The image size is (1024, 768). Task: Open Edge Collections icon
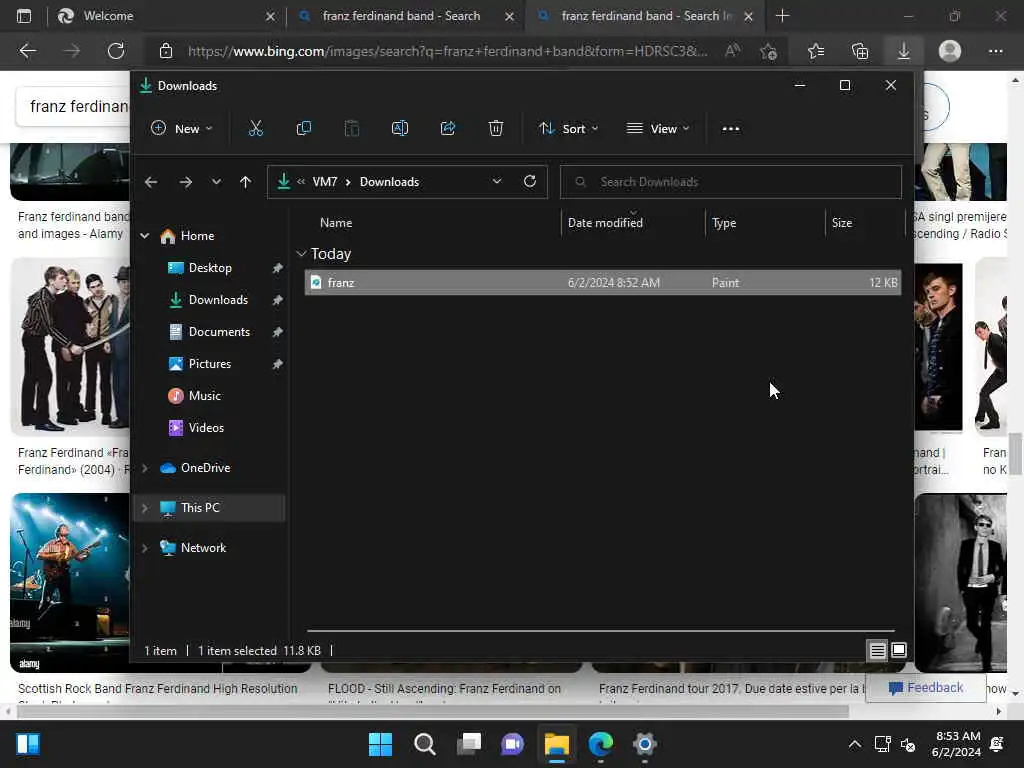pos(859,51)
